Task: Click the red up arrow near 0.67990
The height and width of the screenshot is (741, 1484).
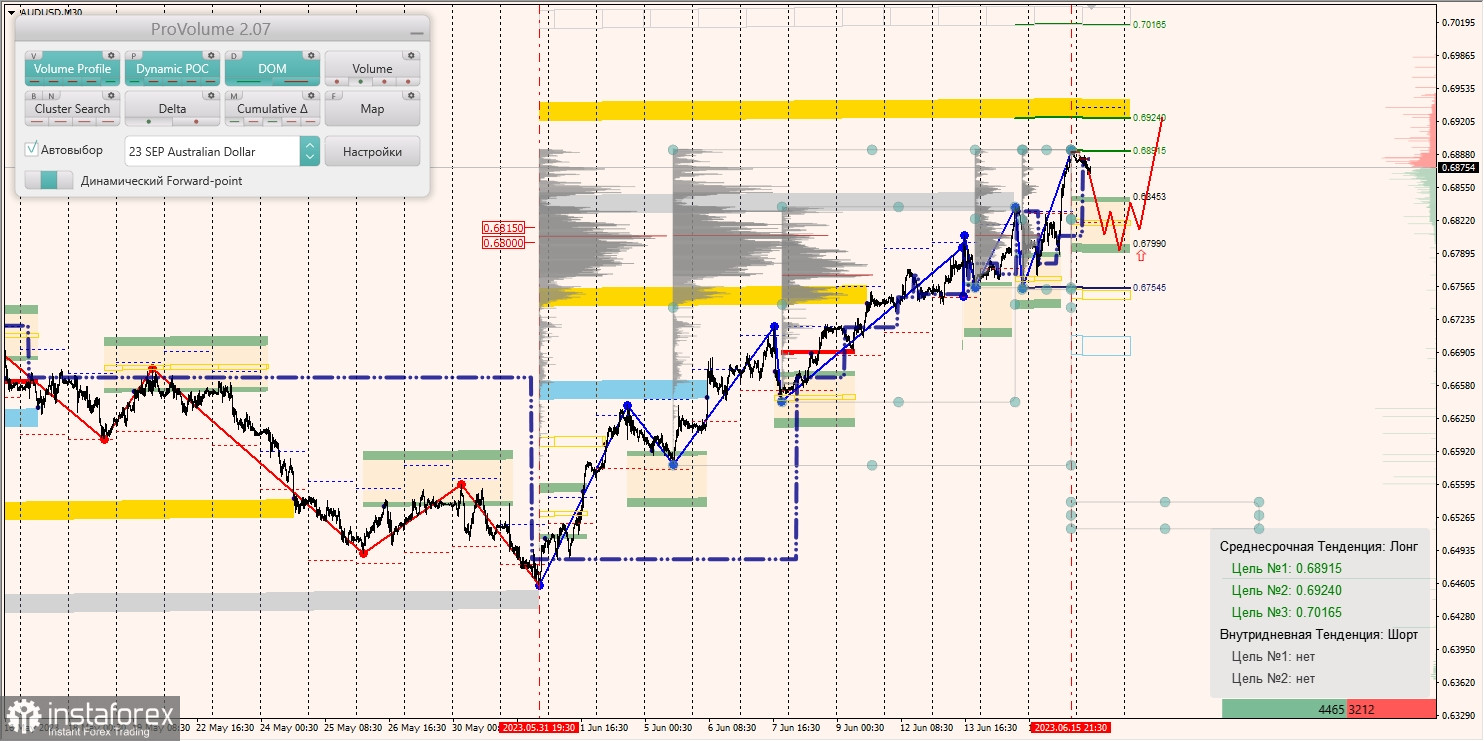Action: pyautogui.click(x=1141, y=256)
